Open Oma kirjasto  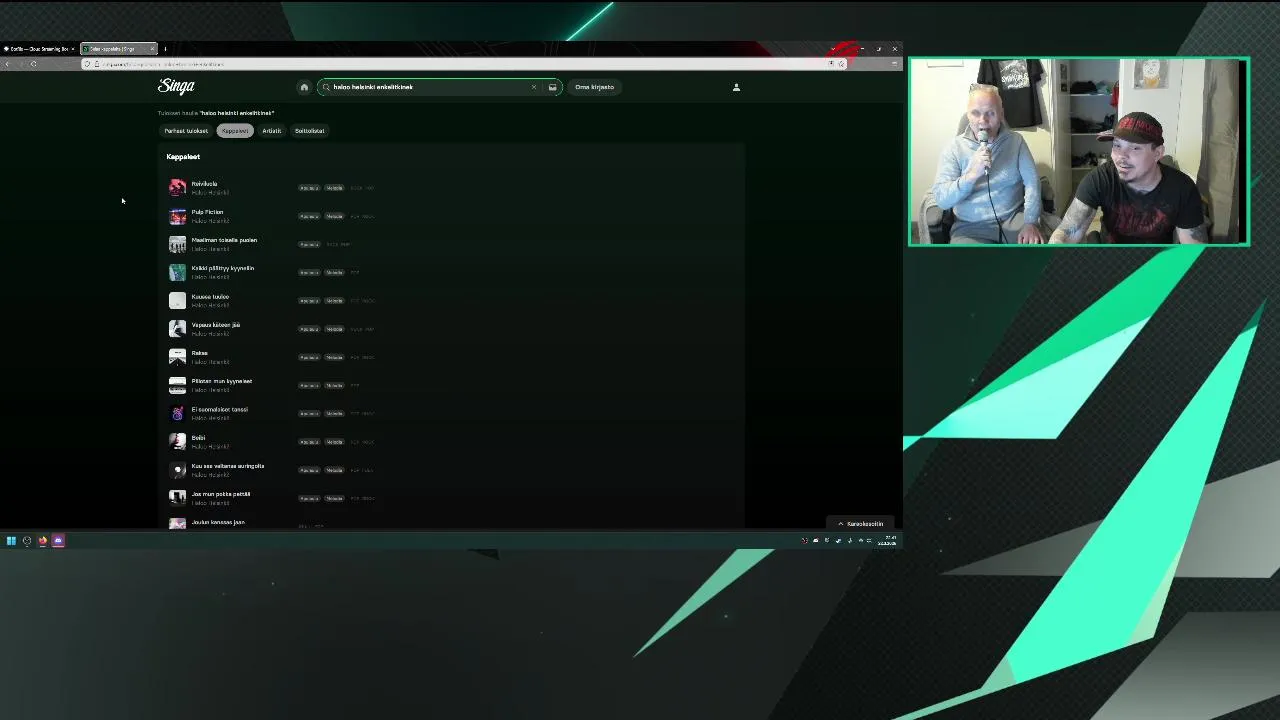pyautogui.click(x=594, y=87)
